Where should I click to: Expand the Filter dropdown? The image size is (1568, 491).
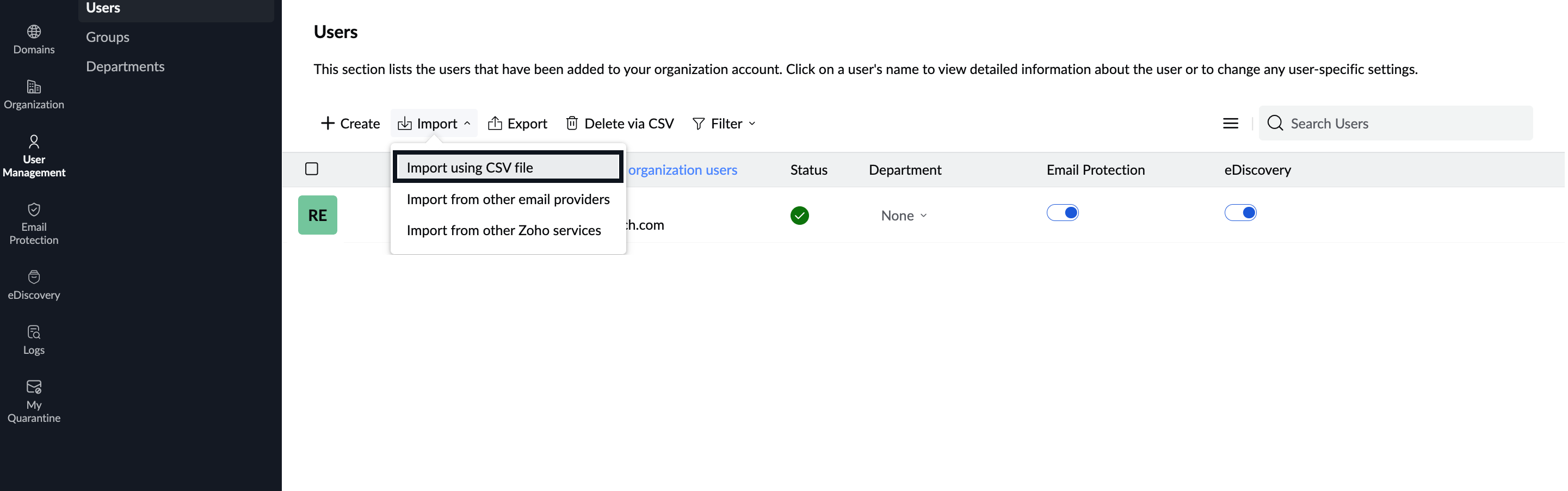click(x=724, y=124)
